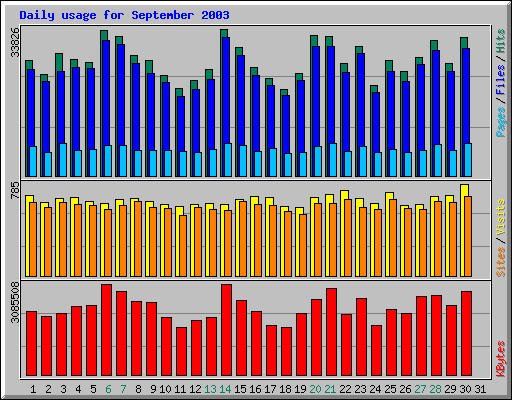The image size is (512, 400).
Task: Click day label 3 on the axis
Action: pyautogui.click(x=63, y=389)
